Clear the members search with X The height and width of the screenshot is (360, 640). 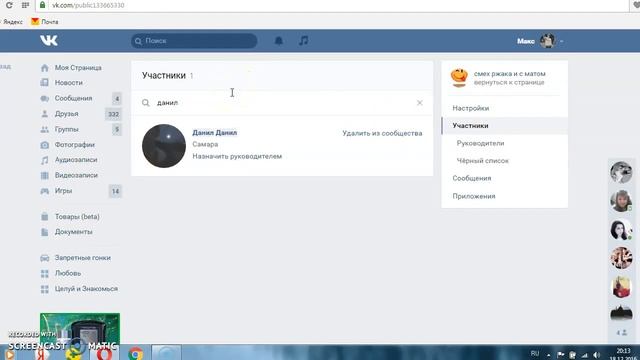point(420,103)
